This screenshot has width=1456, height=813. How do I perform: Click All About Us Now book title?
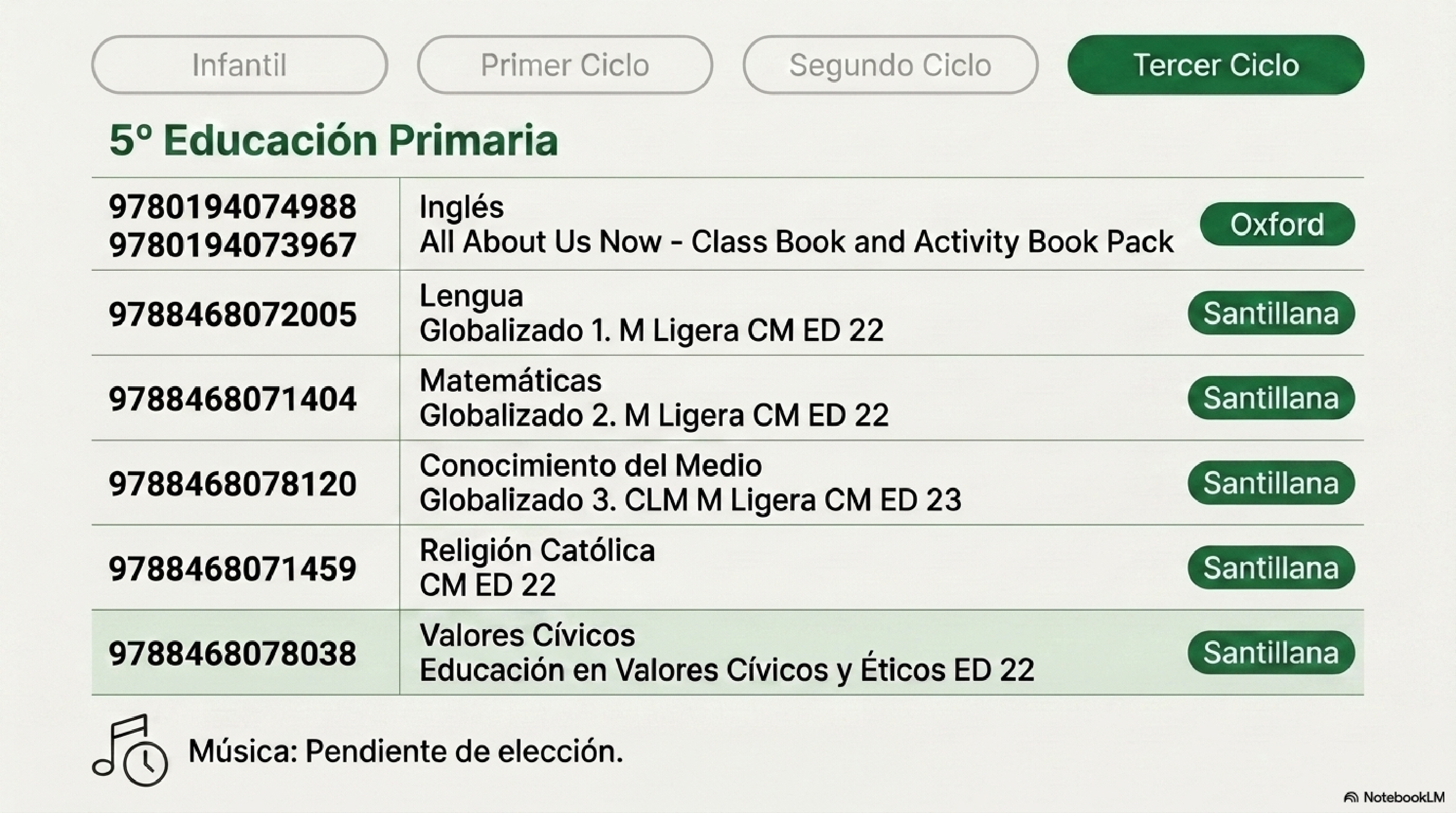point(796,242)
